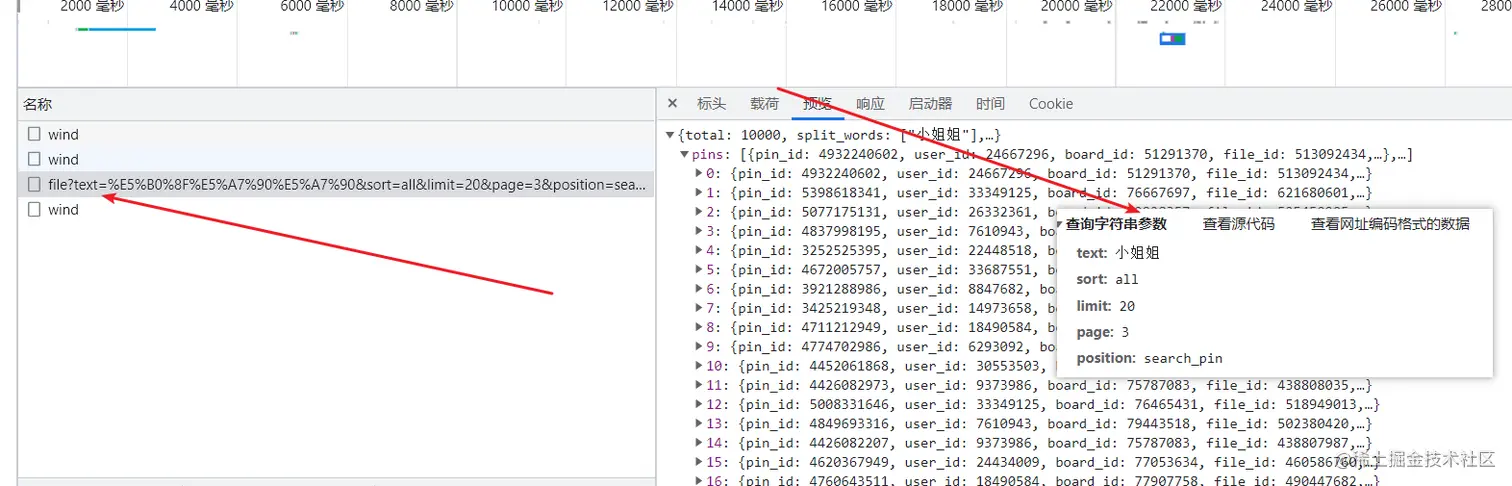Expand pin entry 7 with pin_id 3425219348
1512x486 pixels.
699,308
